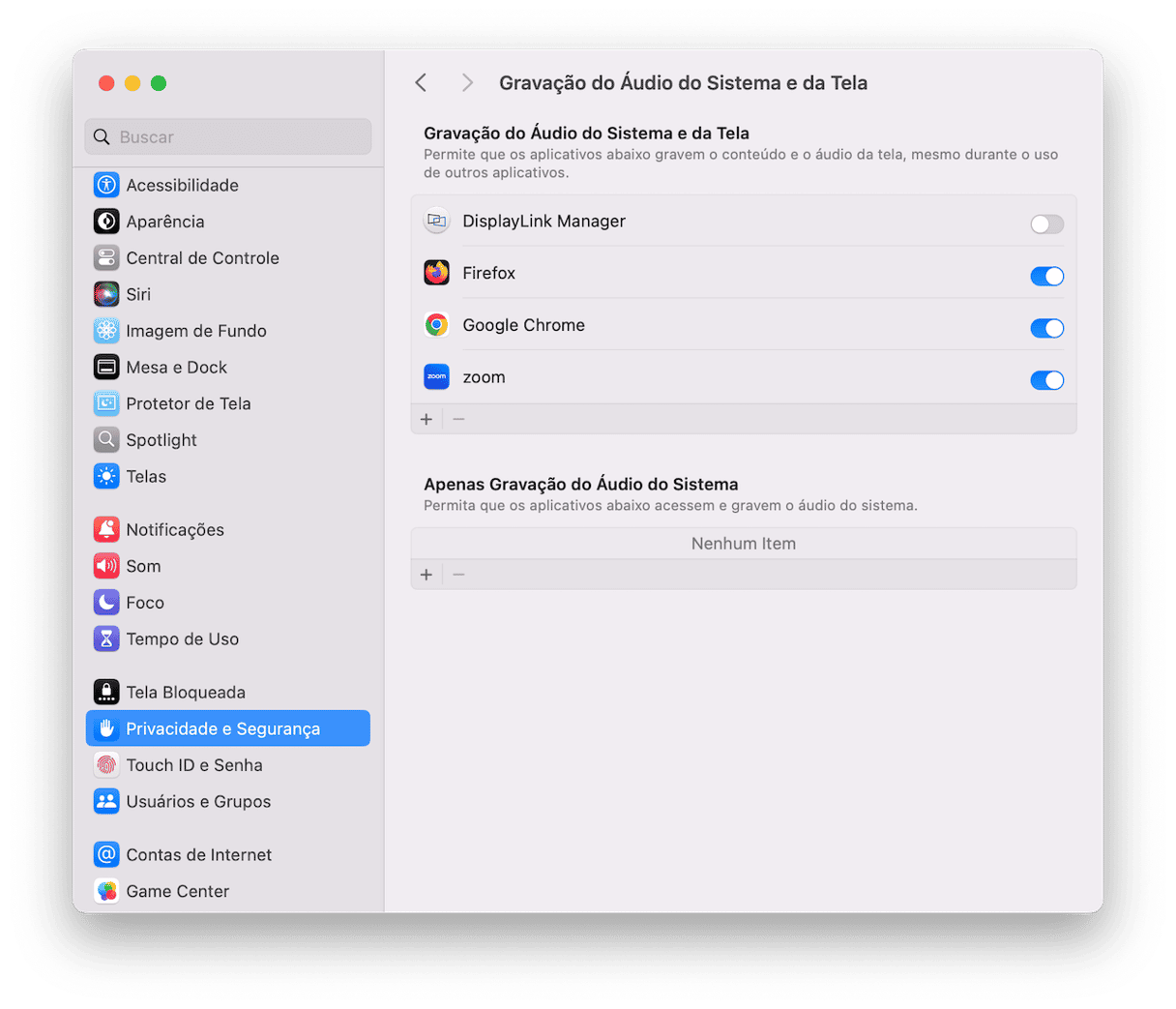Open Imagem de Fundo icon

click(x=106, y=331)
